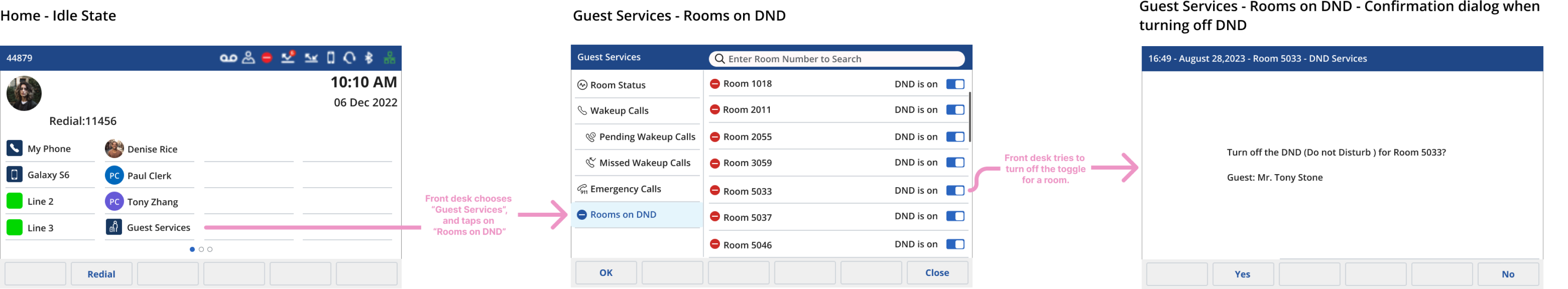Tap the Bluetooth status icon
Viewport: 1568px width, 289px height.
coord(368,58)
